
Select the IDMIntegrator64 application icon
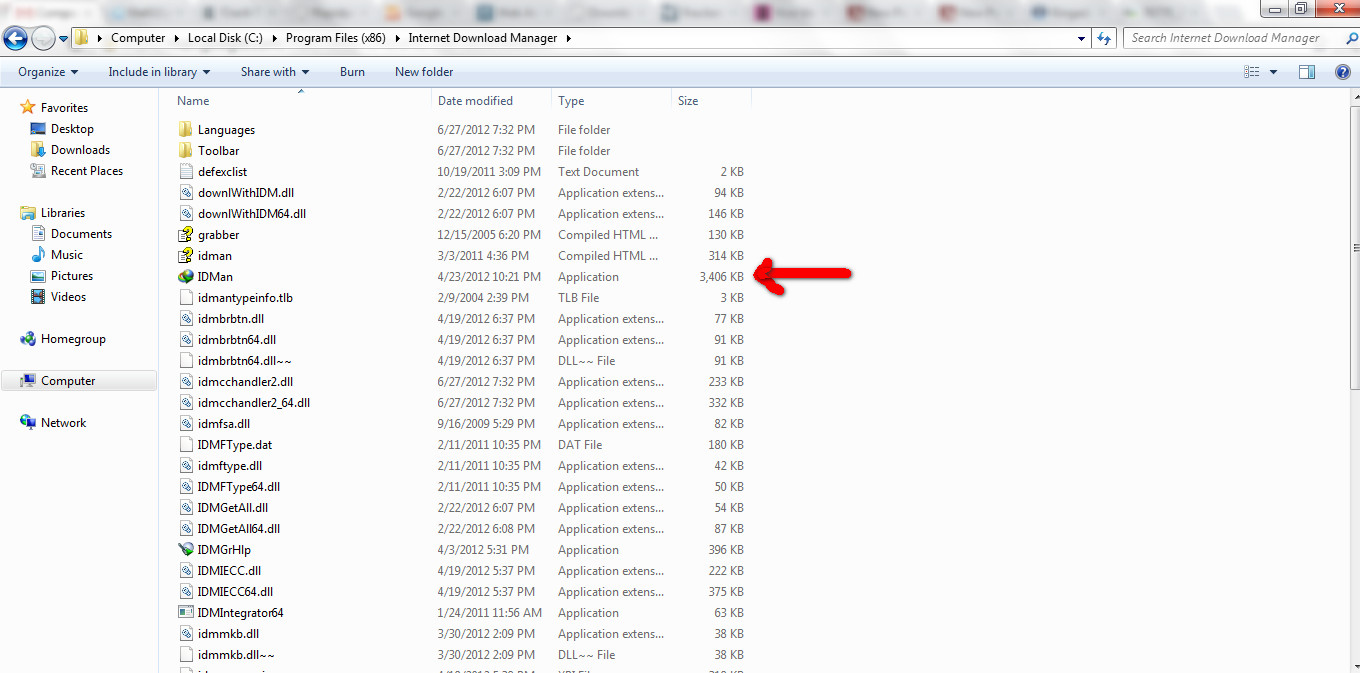point(185,613)
